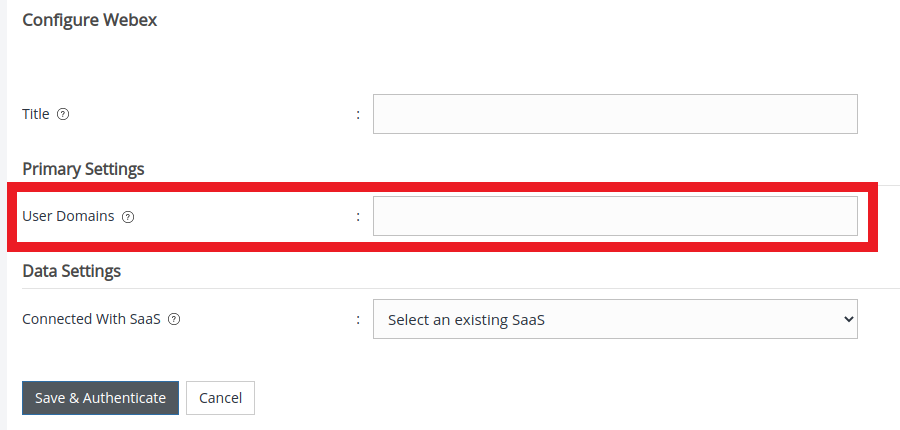Click inside the User Domains input box
This screenshot has width=900, height=430.
[x=615, y=216]
